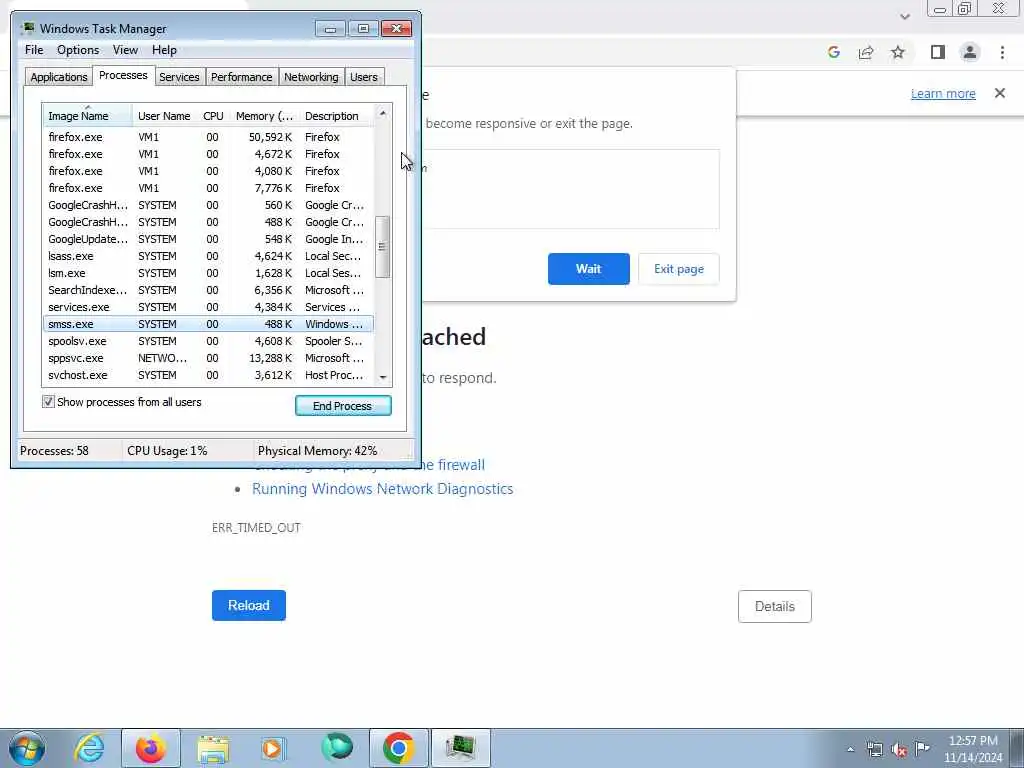Viewport: 1024px width, 768px height.
Task: Select the GoogleUpdate process row
Action: 208,239
